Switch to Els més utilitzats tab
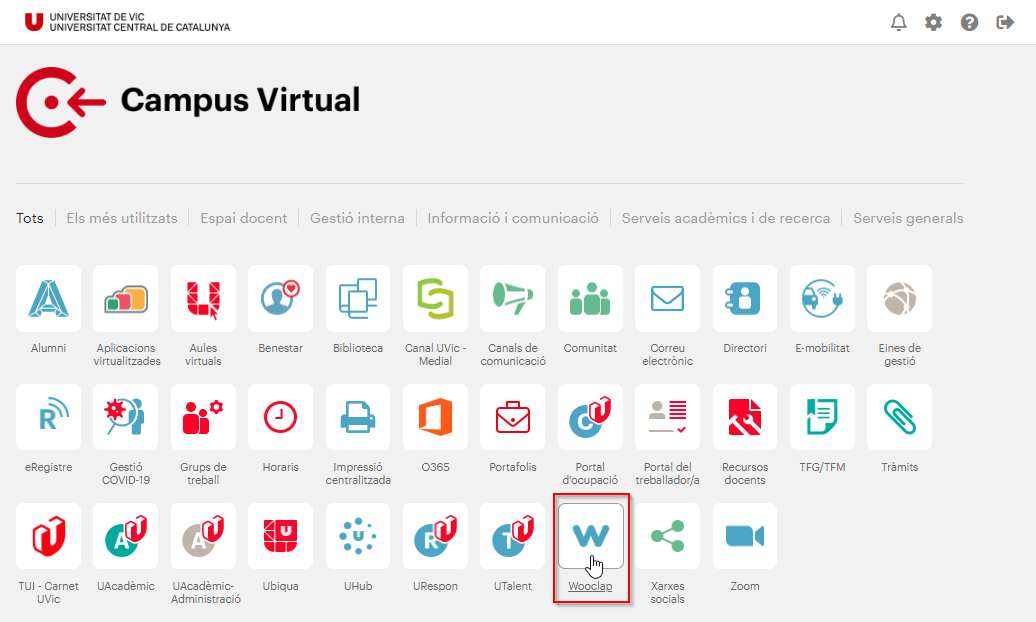This screenshot has width=1036, height=622. pyautogui.click(x=122, y=218)
